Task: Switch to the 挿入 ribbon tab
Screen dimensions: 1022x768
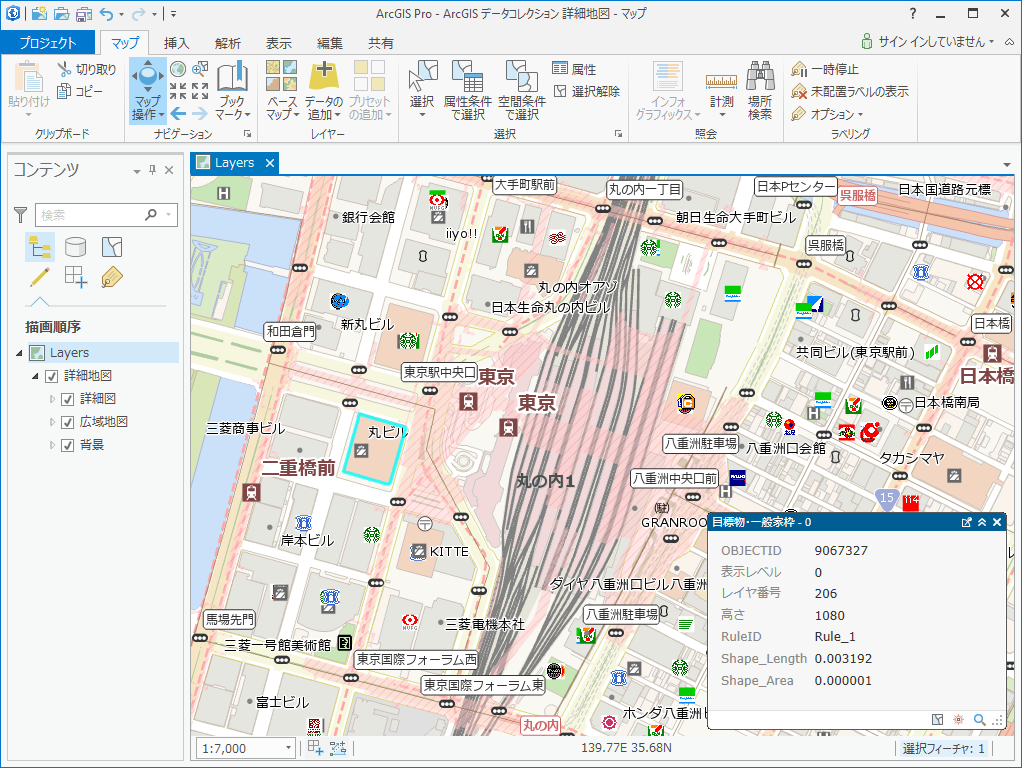Action: click(x=176, y=43)
